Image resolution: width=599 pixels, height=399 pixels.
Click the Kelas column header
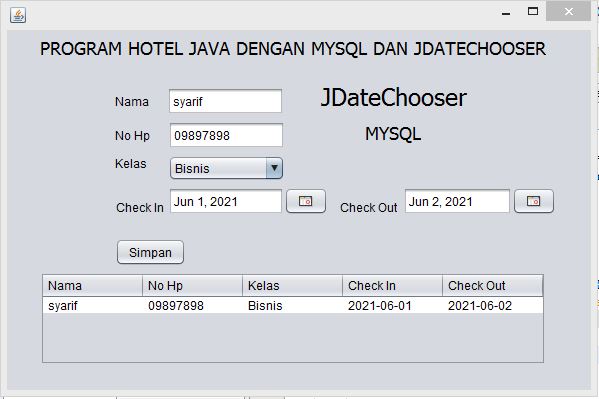(x=293, y=285)
